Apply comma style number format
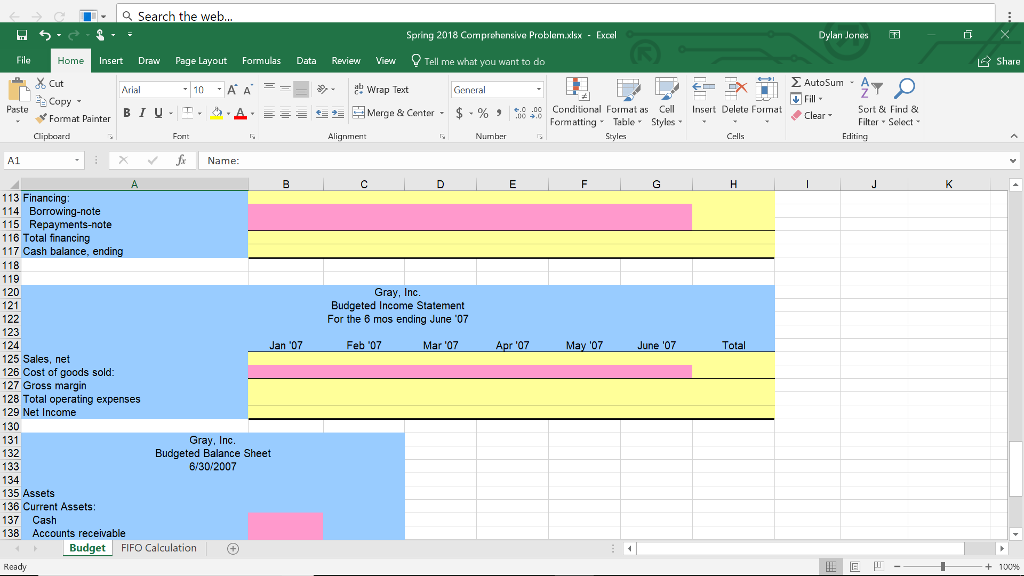This screenshot has width=1024, height=576. (x=499, y=113)
